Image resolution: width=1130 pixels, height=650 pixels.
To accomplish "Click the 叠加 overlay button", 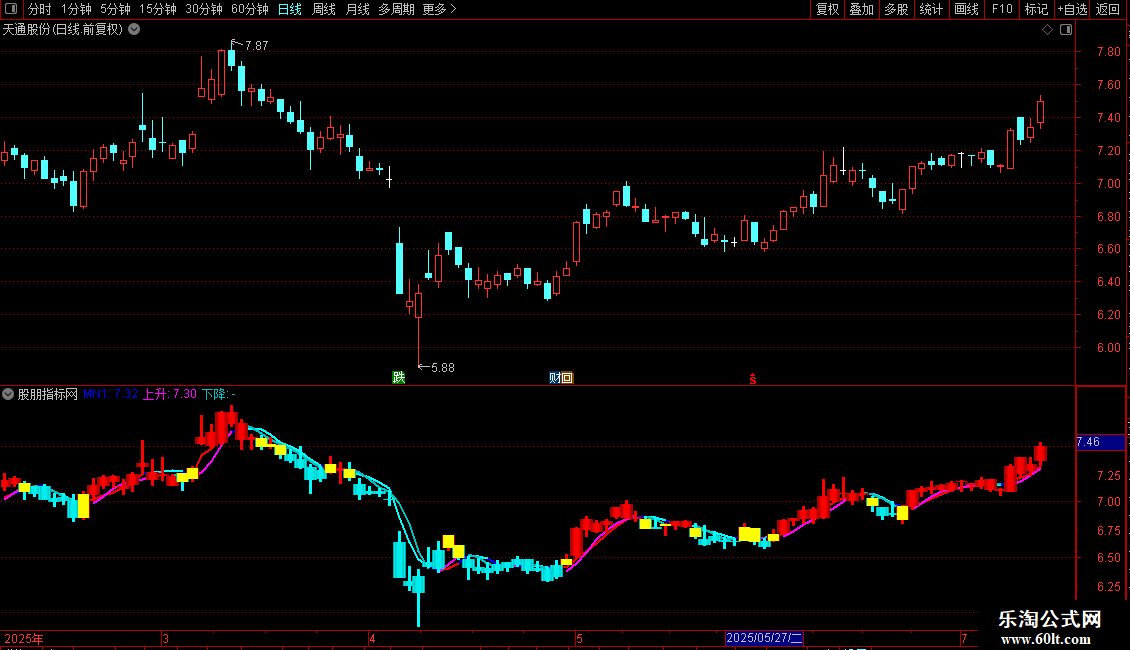I will click(x=861, y=9).
